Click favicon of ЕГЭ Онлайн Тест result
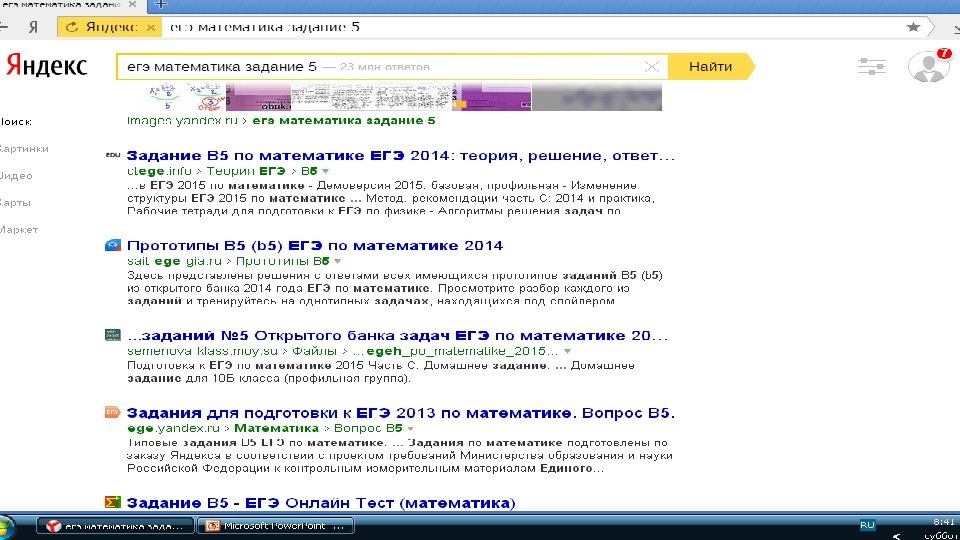 pyautogui.click(x=113, y=502)
